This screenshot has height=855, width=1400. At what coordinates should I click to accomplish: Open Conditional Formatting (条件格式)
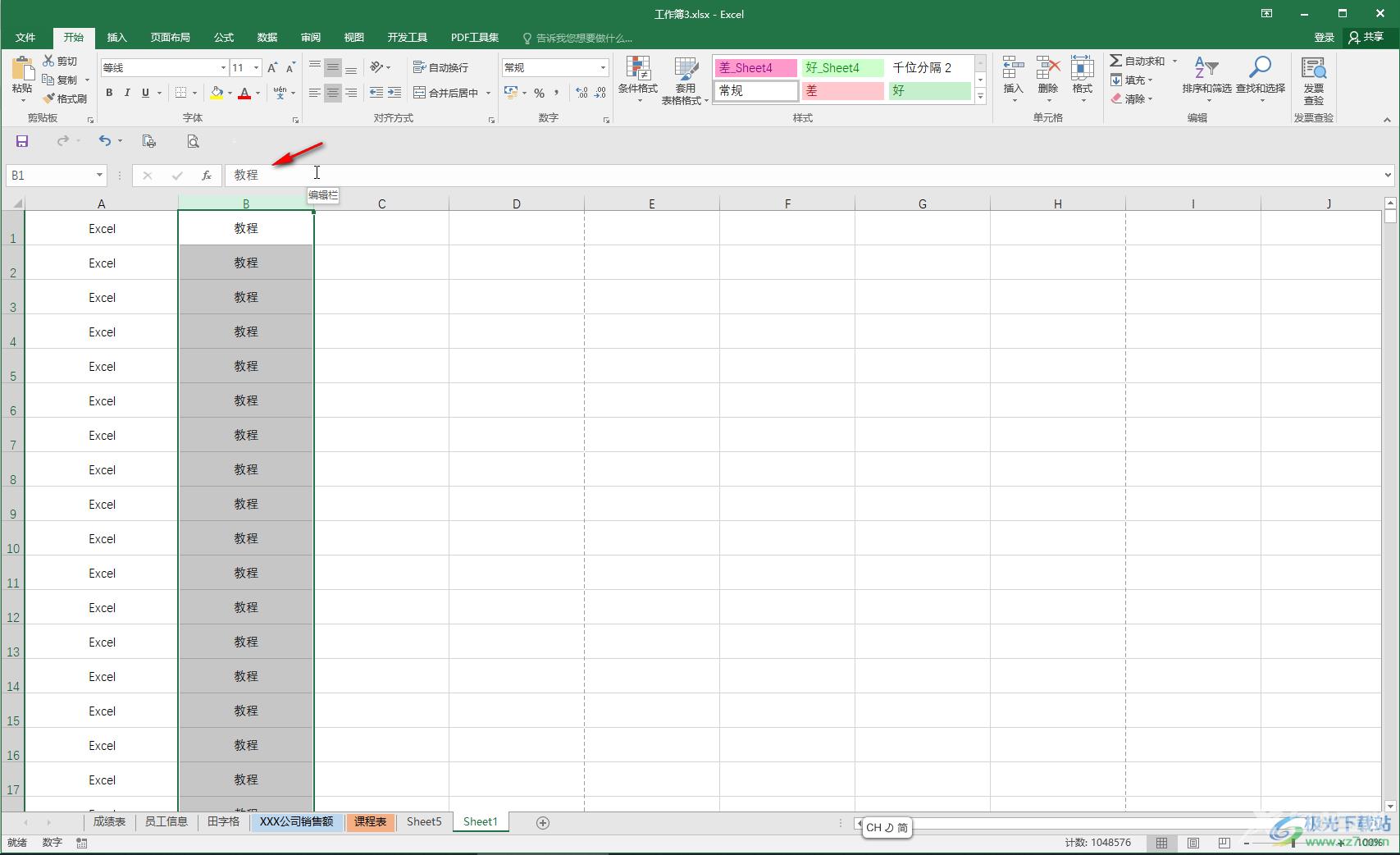click(637, 80)
